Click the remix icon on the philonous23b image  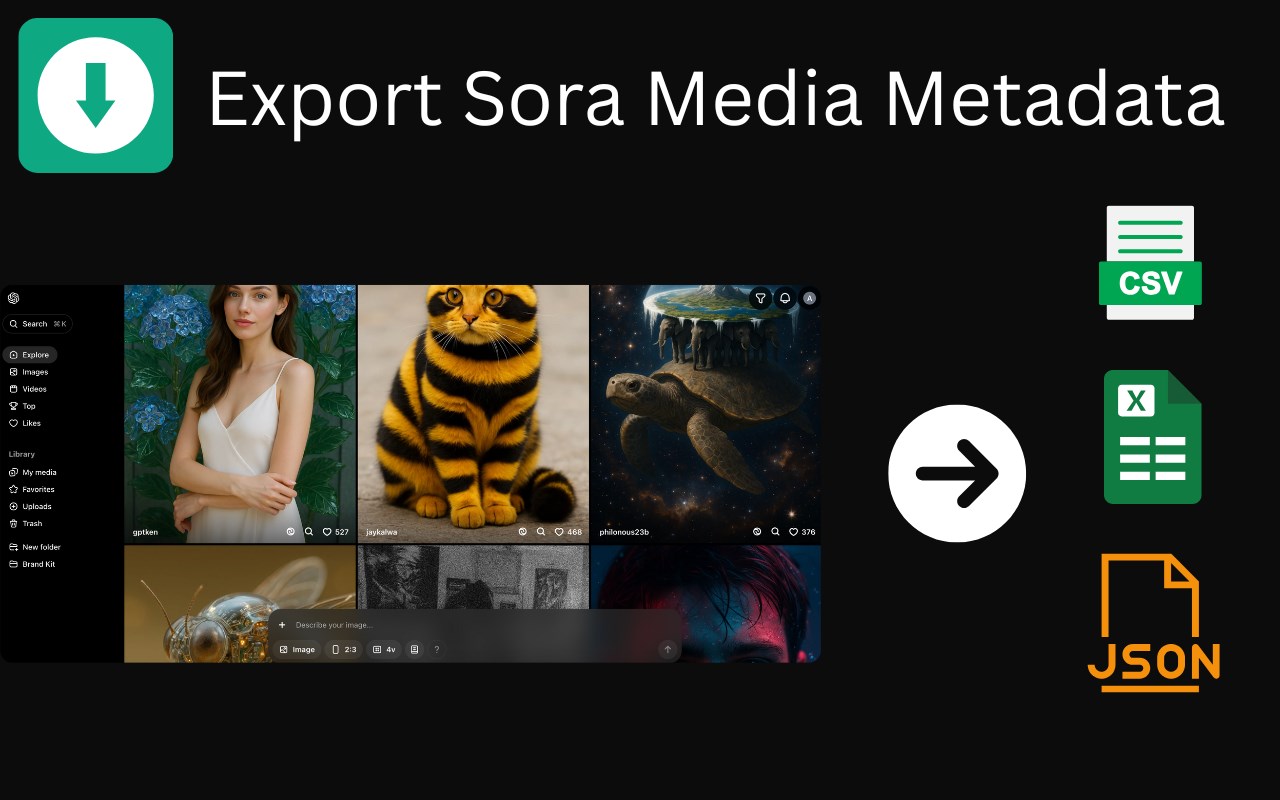[x=757, y=532]
